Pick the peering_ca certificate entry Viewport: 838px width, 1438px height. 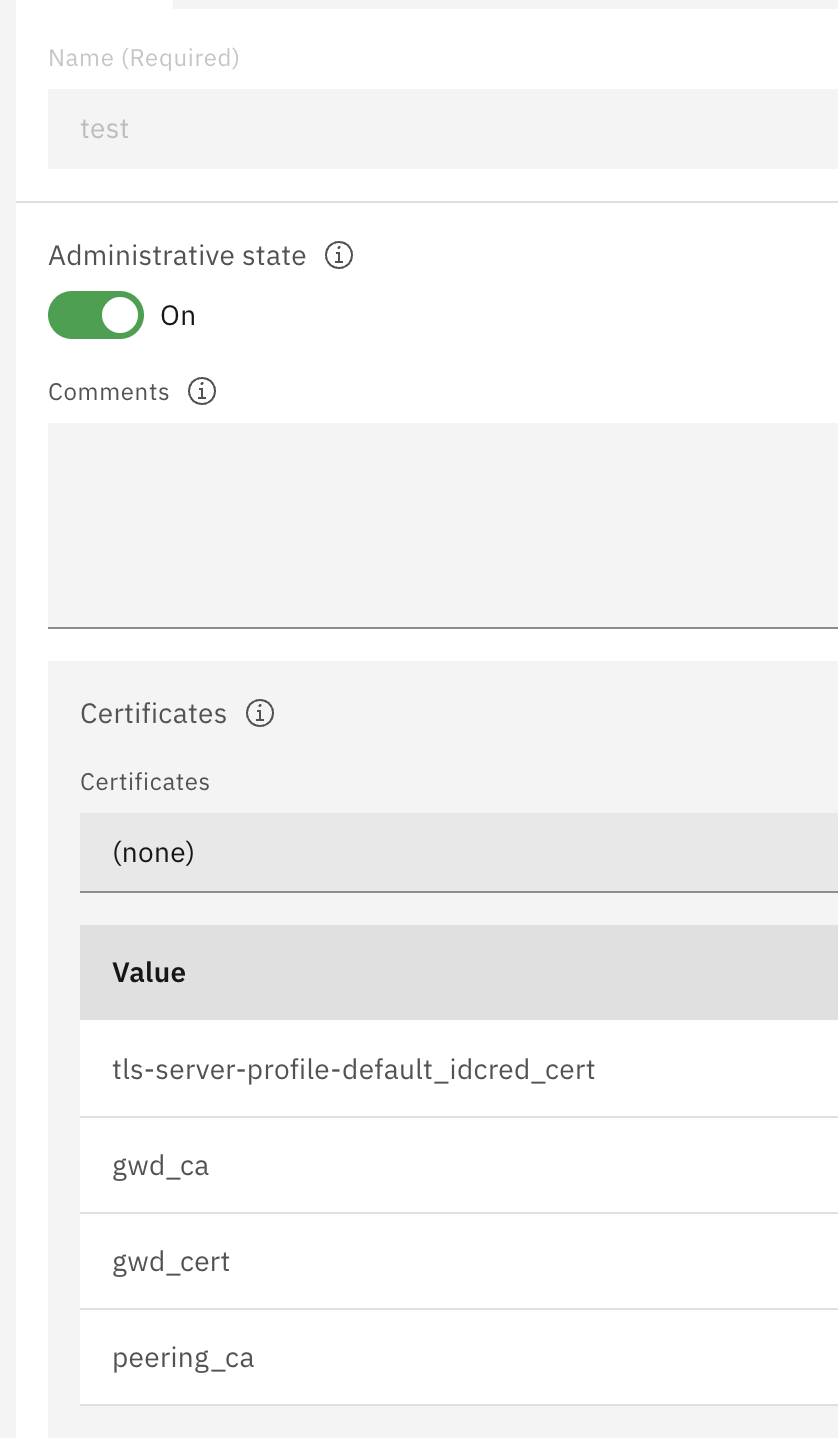183,1356
